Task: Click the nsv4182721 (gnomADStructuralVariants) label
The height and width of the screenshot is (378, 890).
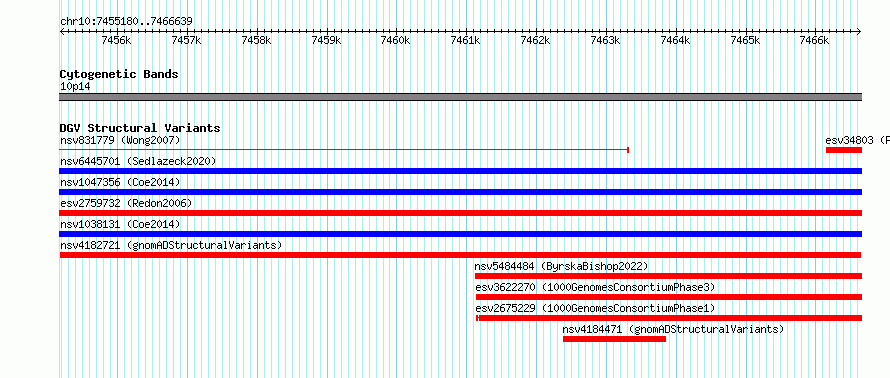Action: 171,245
